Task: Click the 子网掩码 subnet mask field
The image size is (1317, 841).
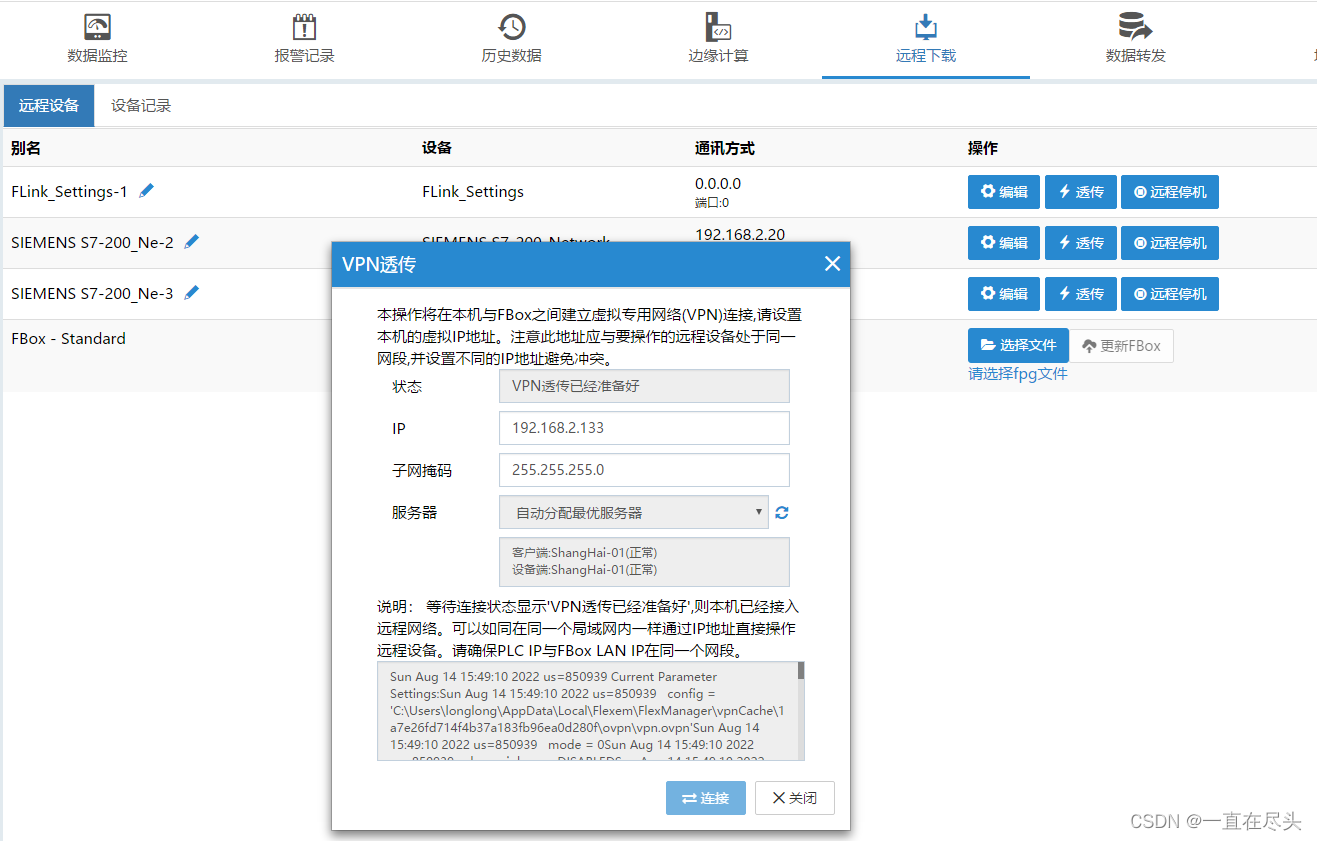Action: [644, 470]
